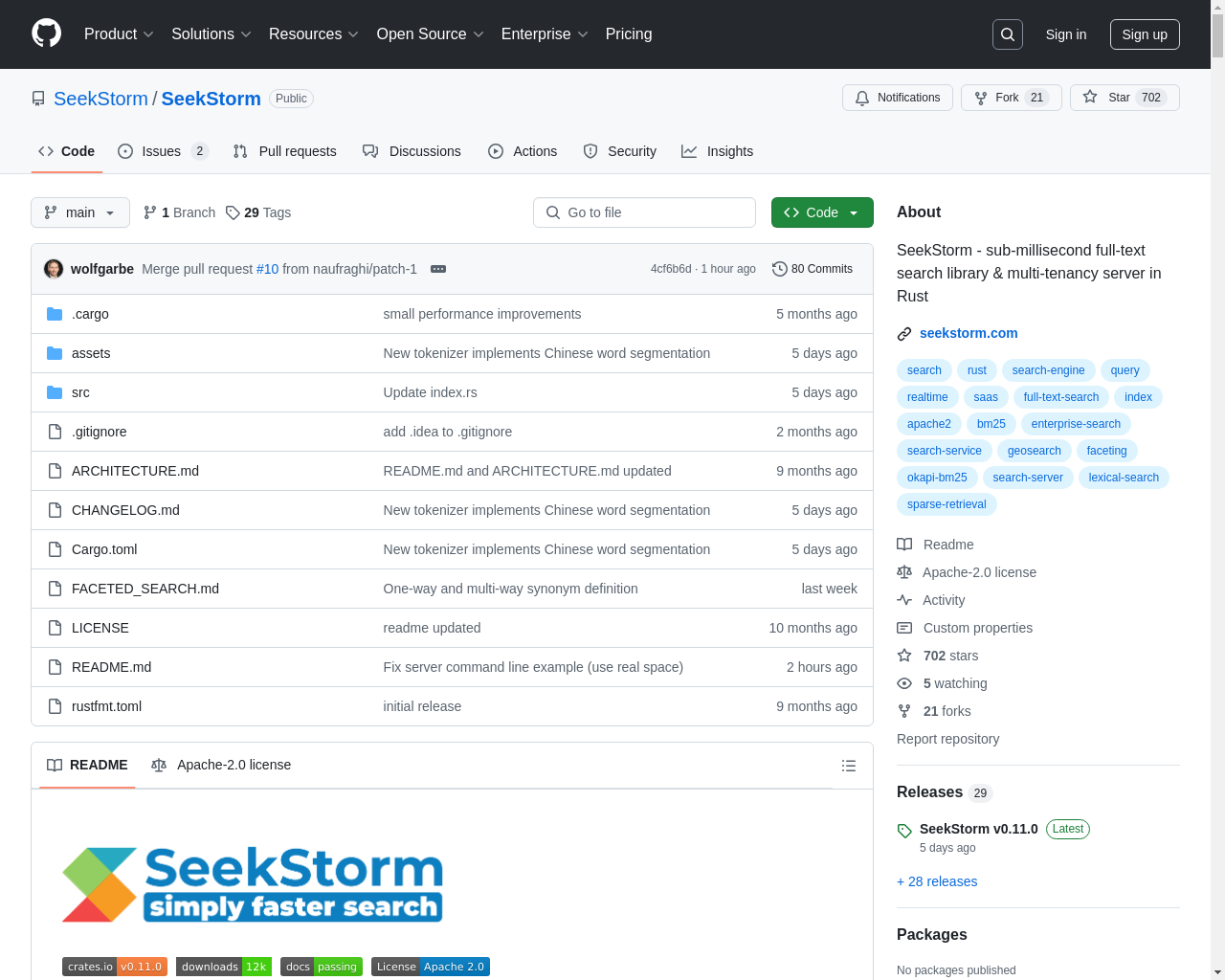The height and width of the screenshot is (980, 1225).
Task: Fork the repository using the Fork button
Action: [1012, 98]
